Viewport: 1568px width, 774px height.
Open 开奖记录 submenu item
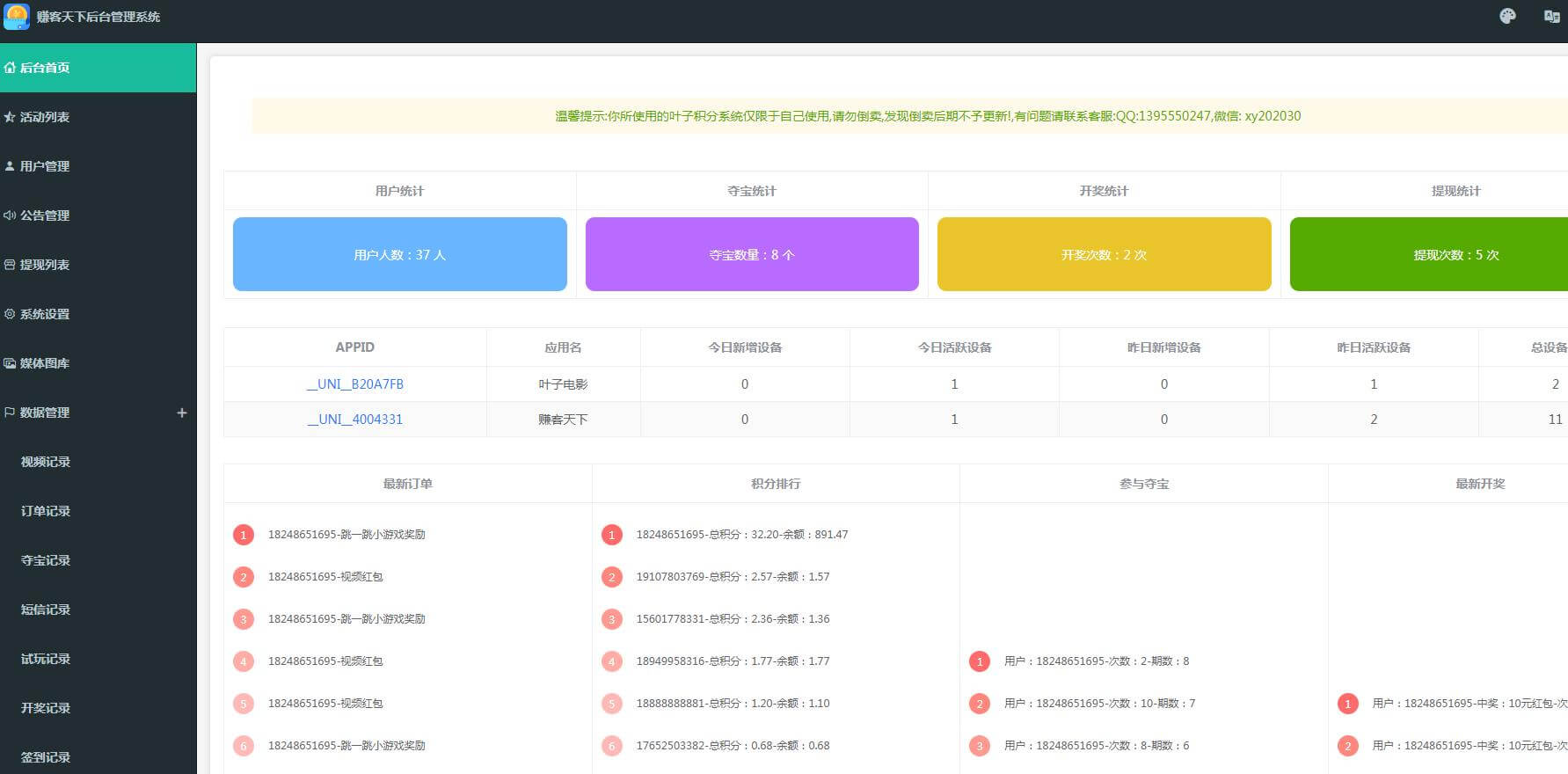98,708
